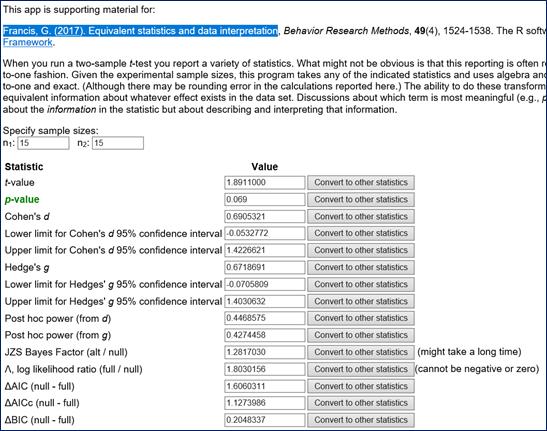Follow the Framework hyperlink

28,42
